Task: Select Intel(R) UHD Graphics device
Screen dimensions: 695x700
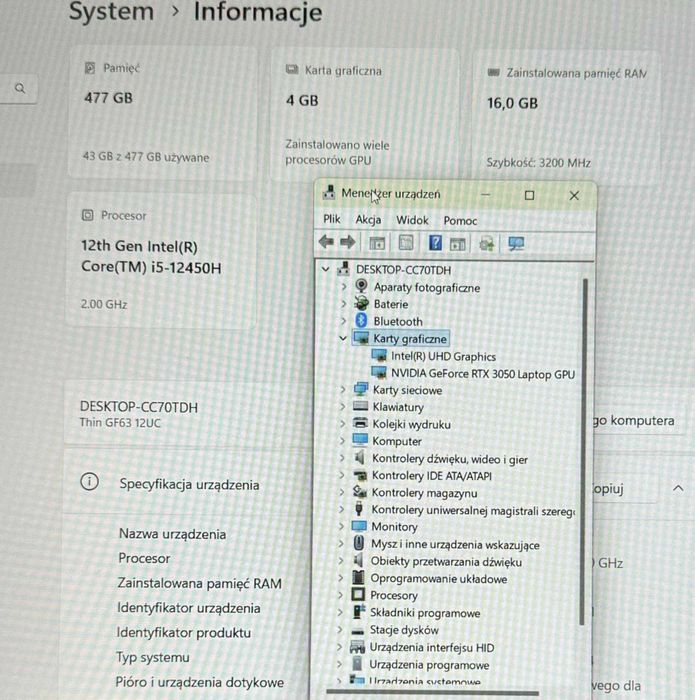Action: point(443,356)
